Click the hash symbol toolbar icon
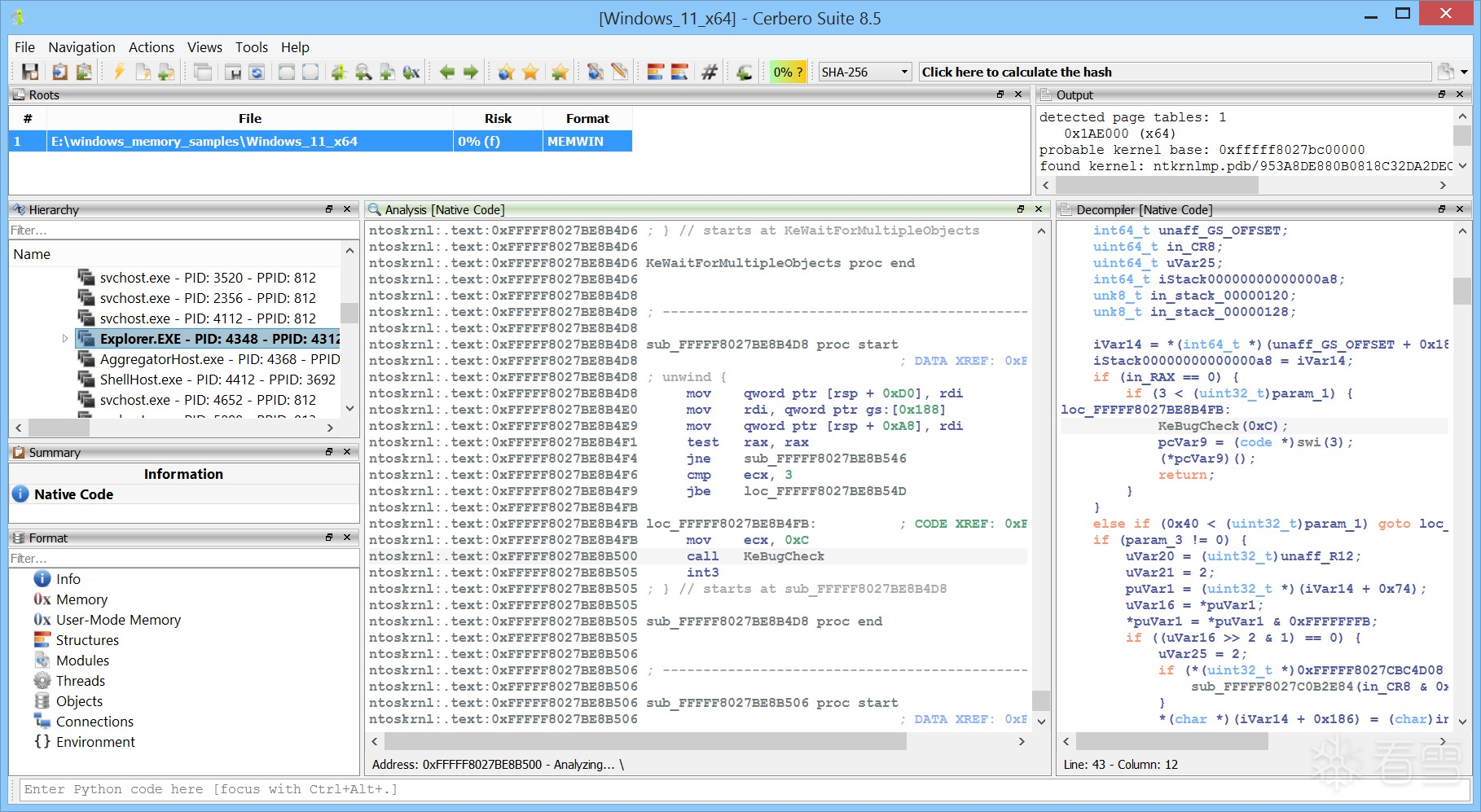This screenshot has width=1481, height=812. point(710,72)
